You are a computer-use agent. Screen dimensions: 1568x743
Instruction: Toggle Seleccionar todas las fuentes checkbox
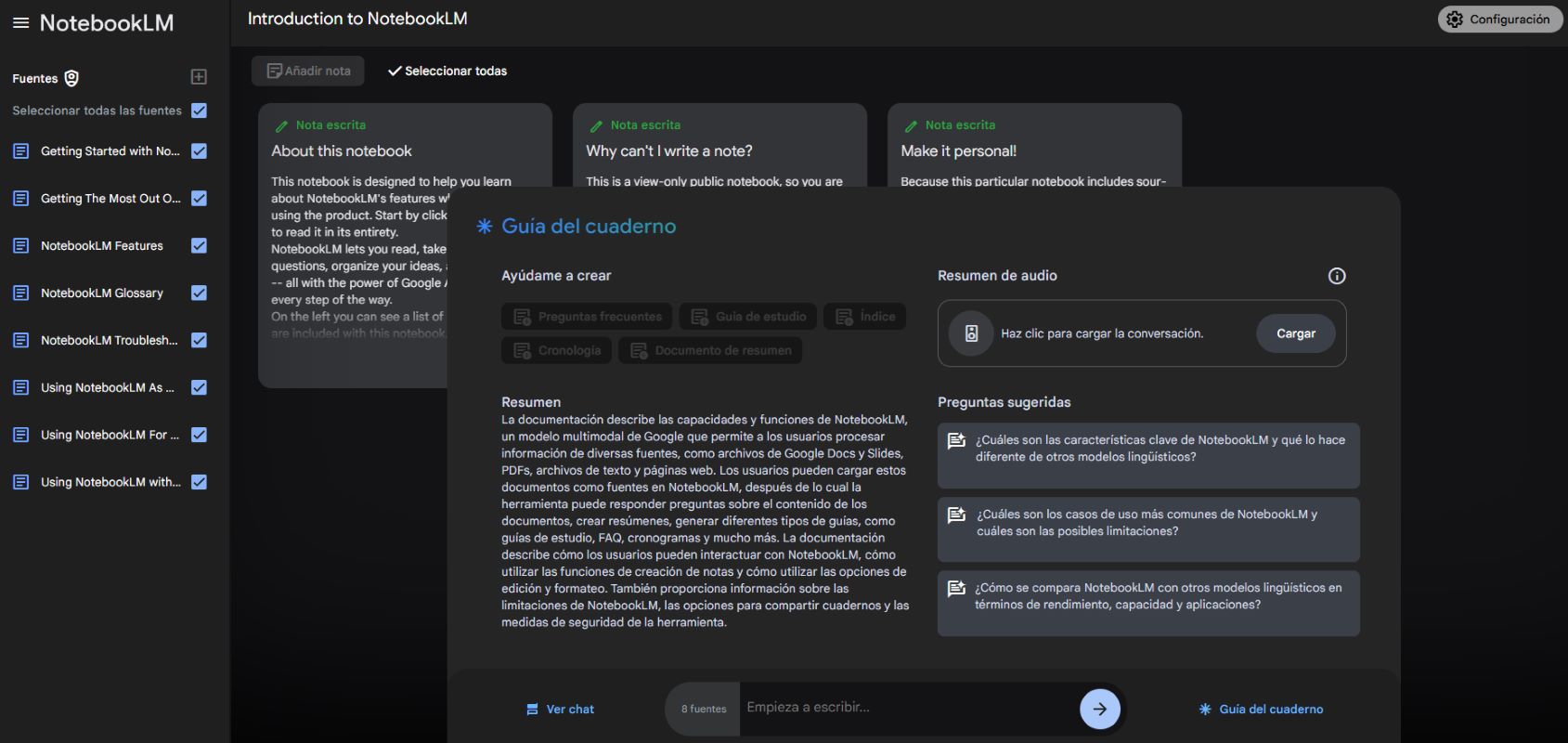click(x=199, y=111)
